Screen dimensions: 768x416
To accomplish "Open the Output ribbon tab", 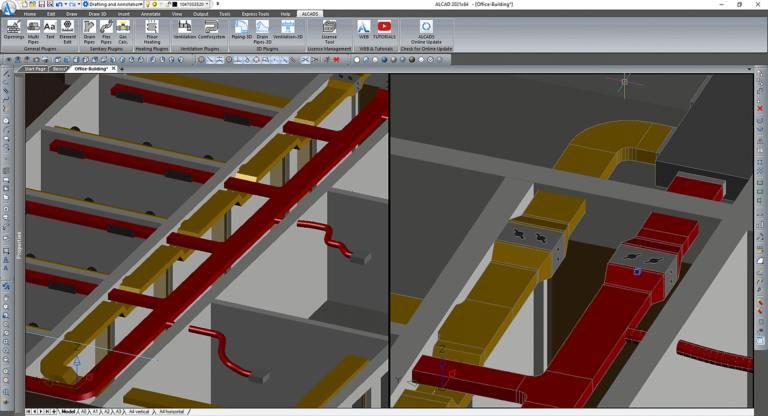I will tap(200, 14).
